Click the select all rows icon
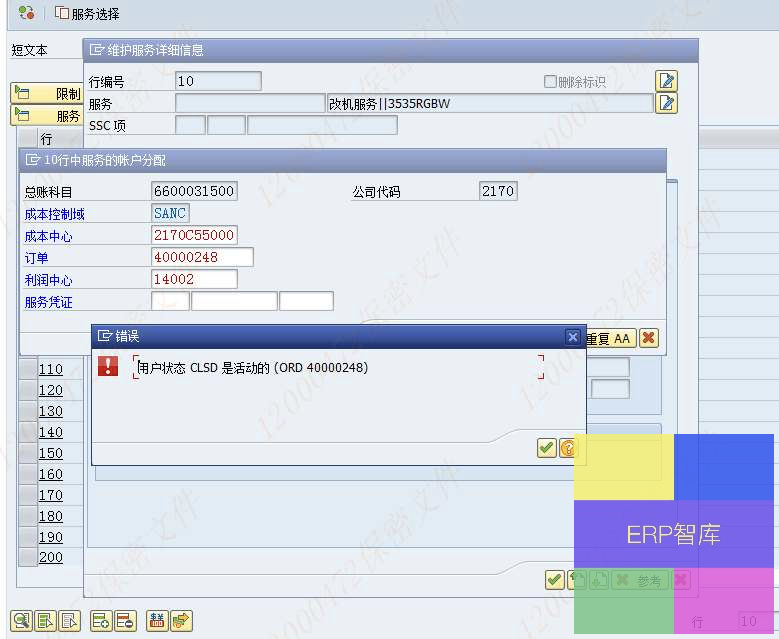This screenshot has height=639, width=779. coord(45,621)
